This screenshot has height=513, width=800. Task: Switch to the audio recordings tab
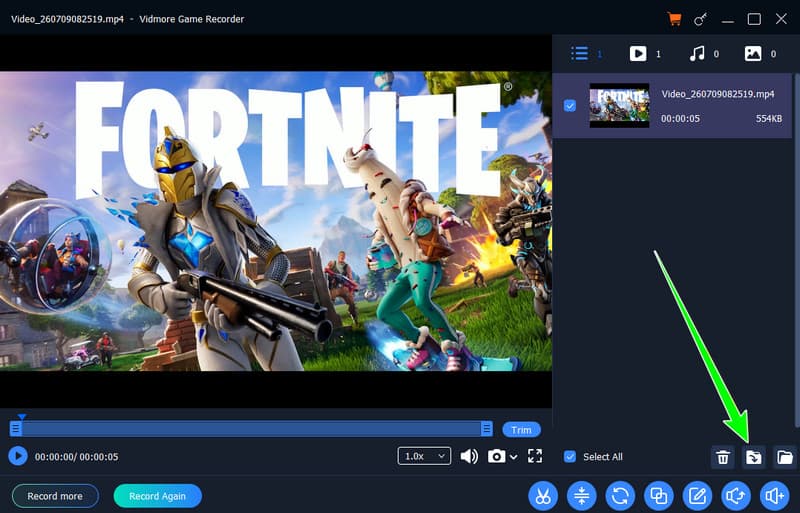(697, 54)
